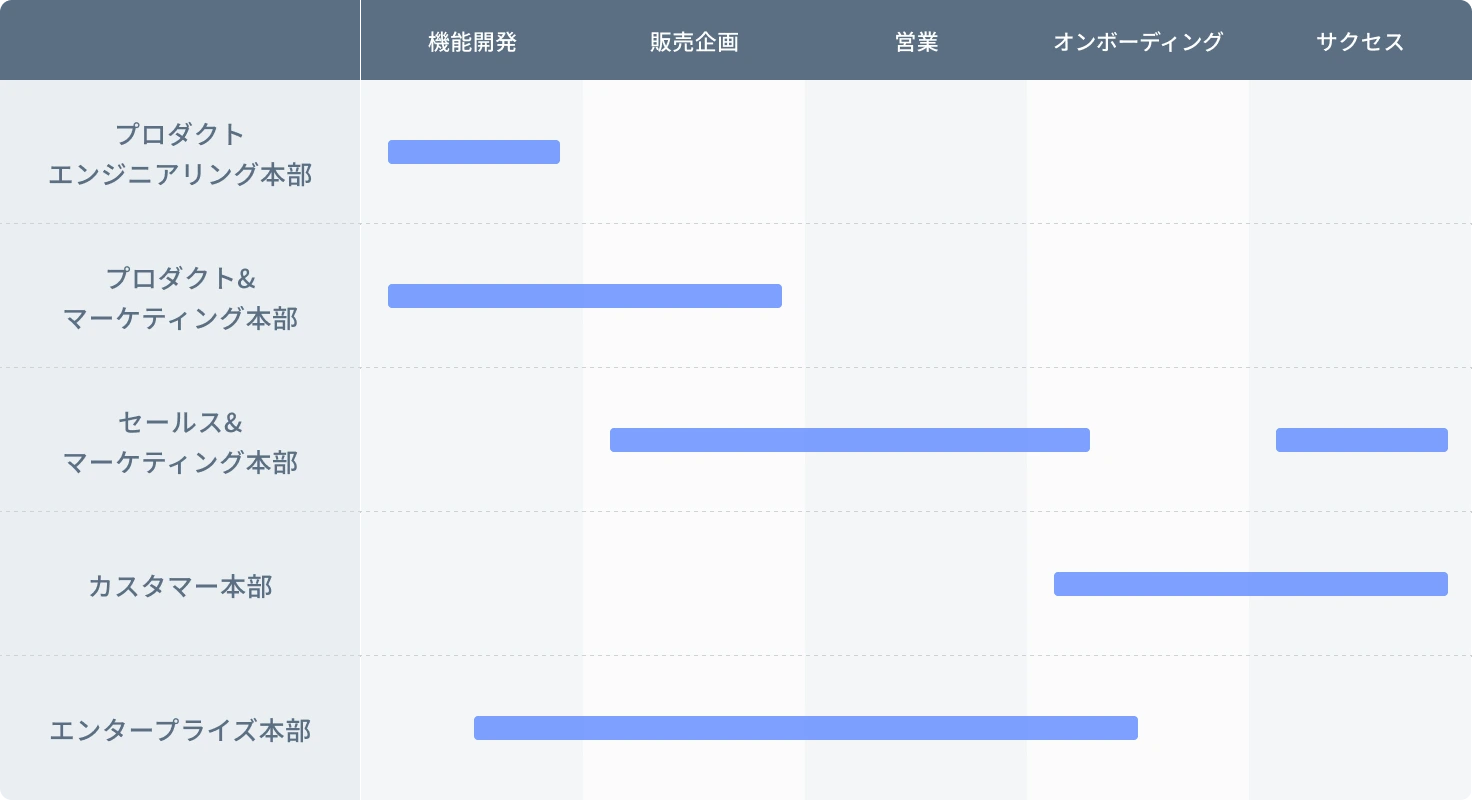Select the プロダクト&マーケティング本部 row label
The width and height of the screenshot is (1472, 800).
(x=180, y=298)
